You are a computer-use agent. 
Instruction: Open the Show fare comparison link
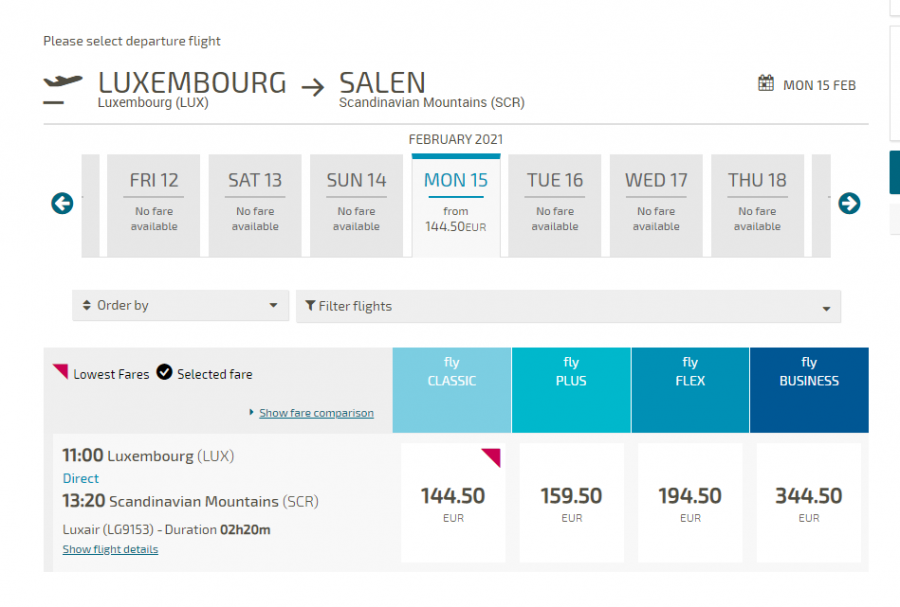click(x=316, y=413)
